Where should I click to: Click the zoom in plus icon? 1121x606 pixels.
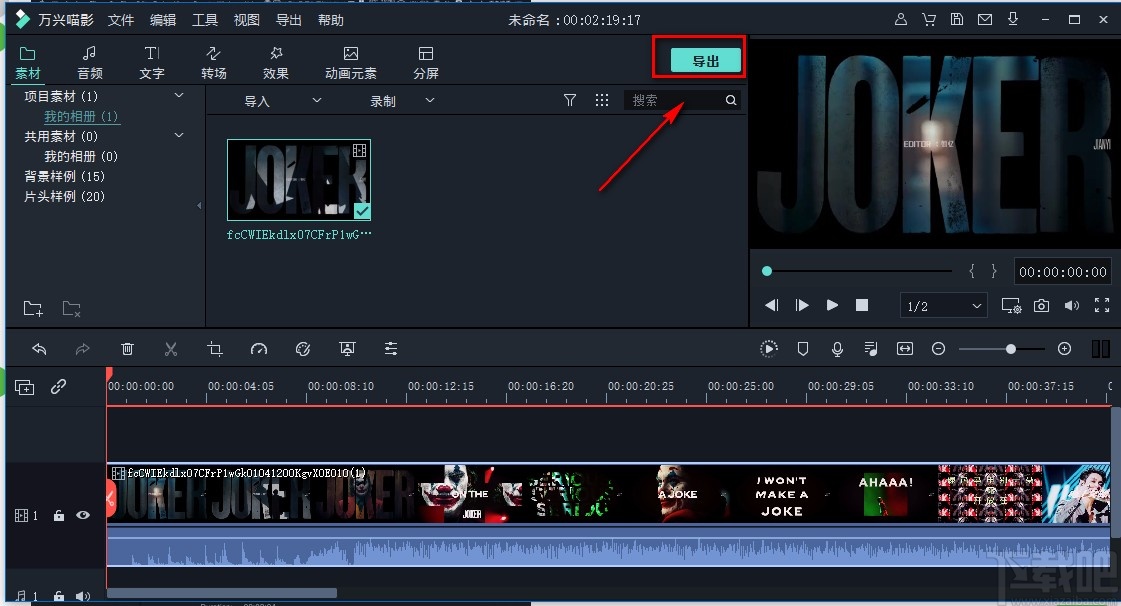click(x=1065, y=349)
